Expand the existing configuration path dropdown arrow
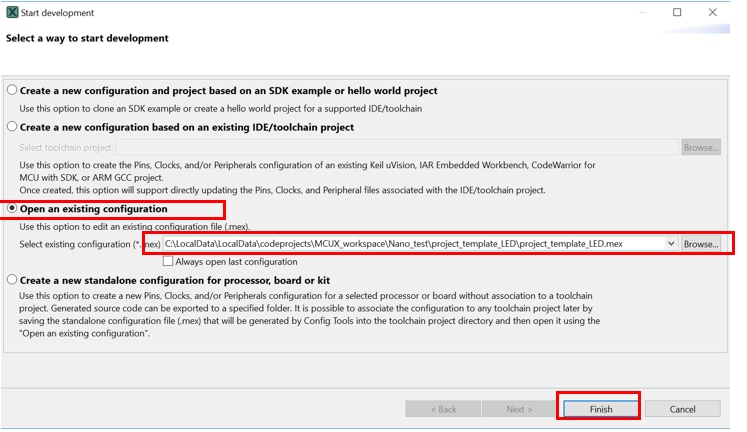 (x=670, y=244)
